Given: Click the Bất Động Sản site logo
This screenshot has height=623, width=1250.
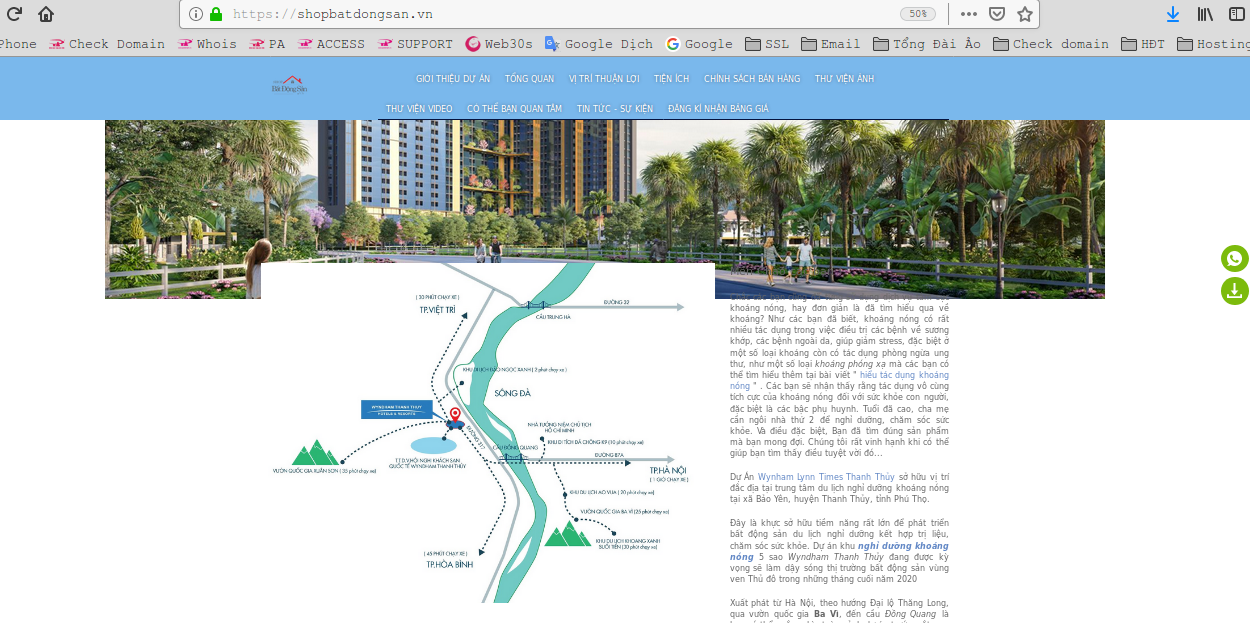Looking at the screenshot, I should pyautogui.click(x=289, y=84).
